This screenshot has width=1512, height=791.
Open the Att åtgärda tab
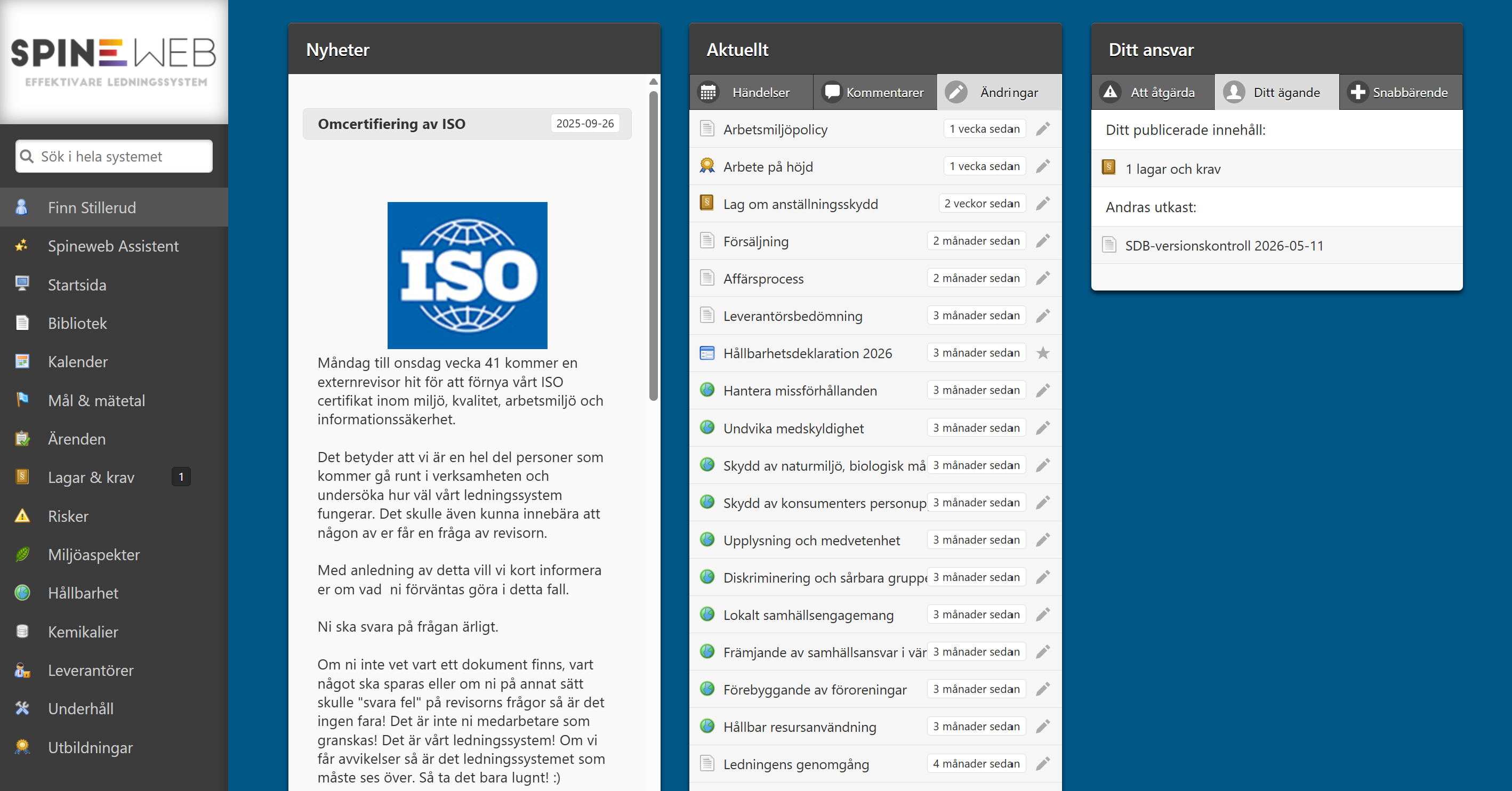(1153, 92)
